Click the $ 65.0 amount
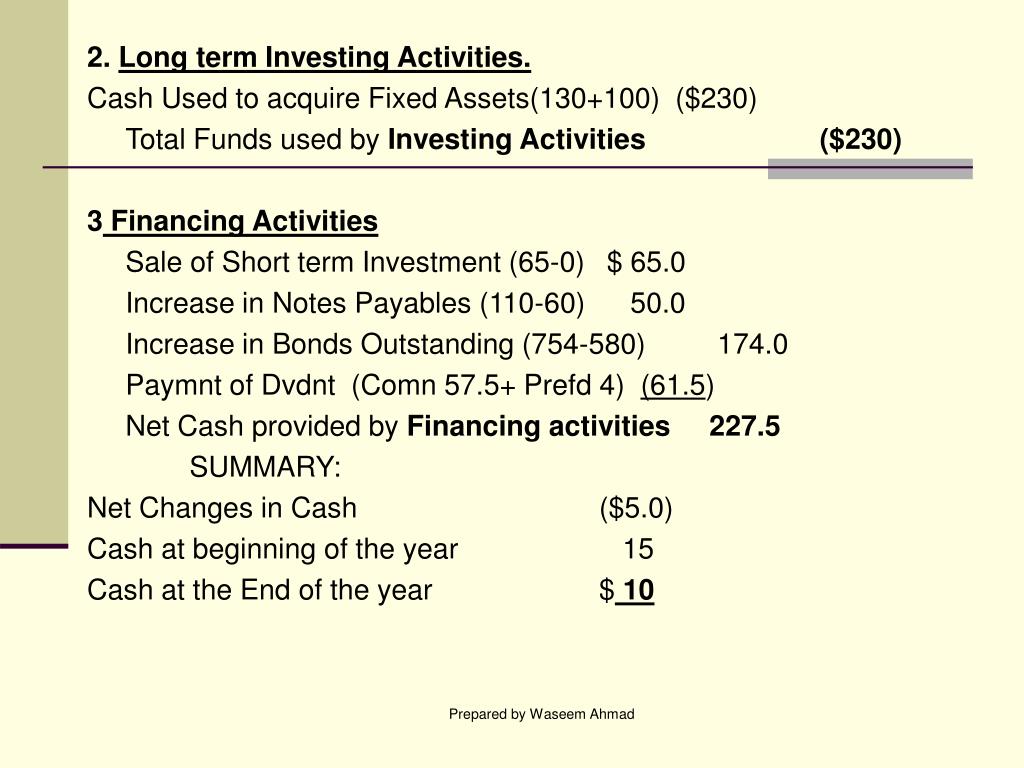 [646, 263]
